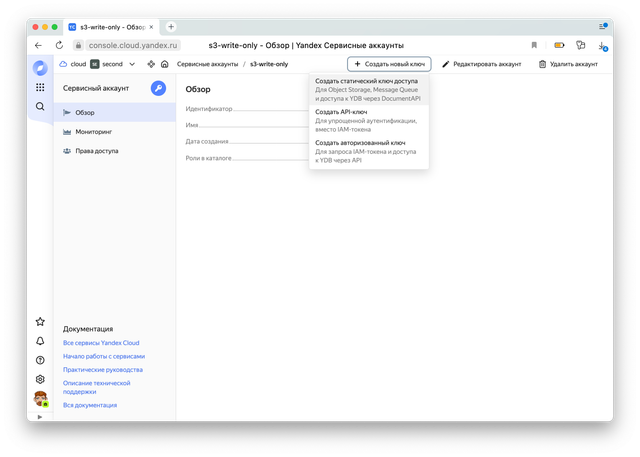The height and width of the screenshot is (457, 640).
Task: Click the help question mark icon
Action: (40, 360)
